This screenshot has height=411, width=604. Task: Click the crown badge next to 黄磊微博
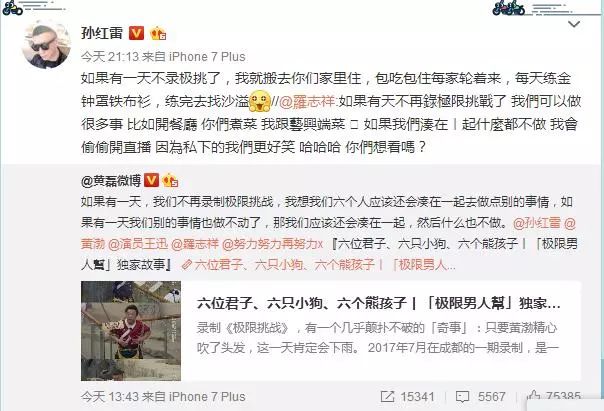[x=170, y=180]
